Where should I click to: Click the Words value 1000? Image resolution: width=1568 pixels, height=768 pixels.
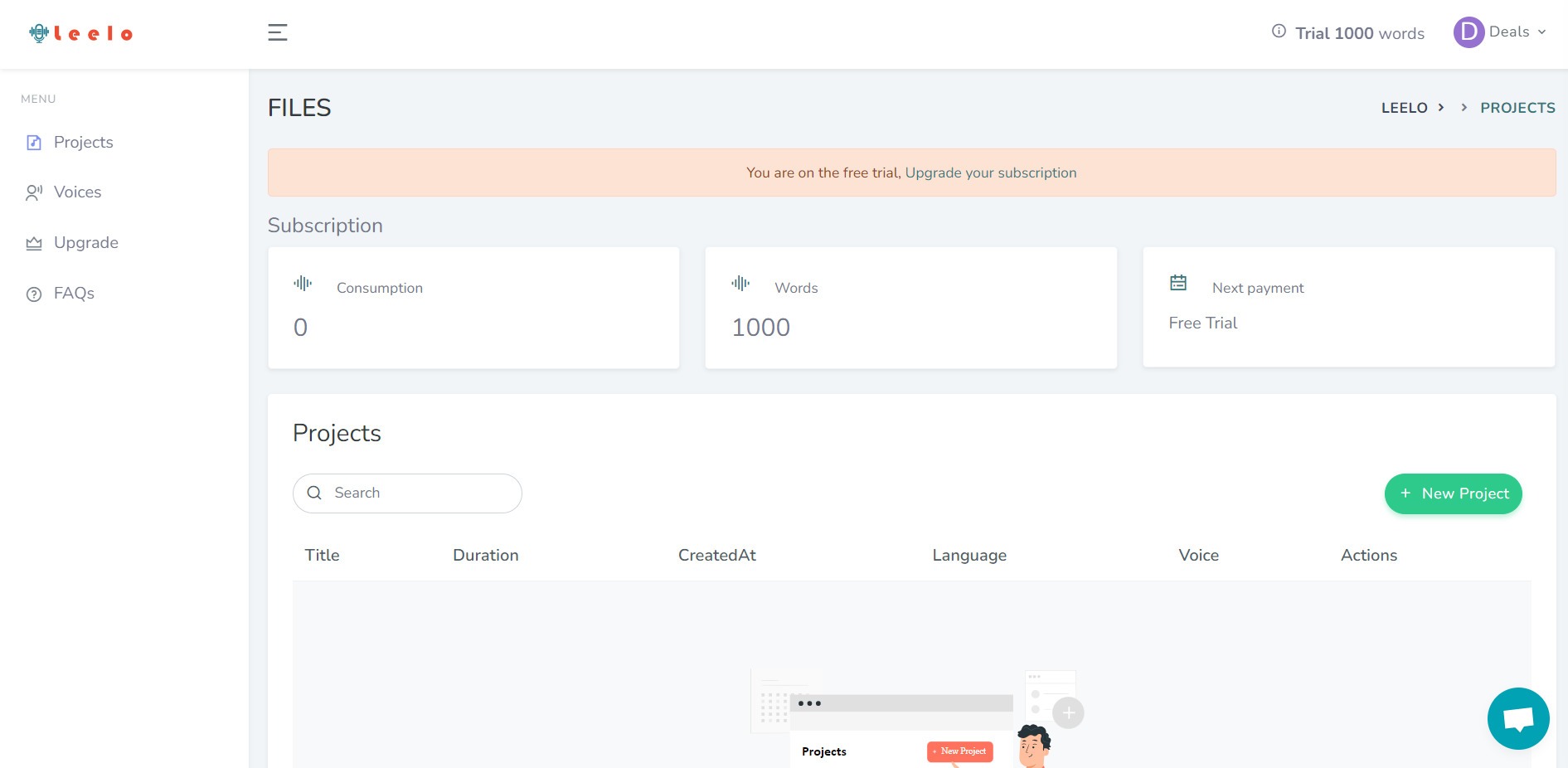pyautogui.click(x=760, y=328)
